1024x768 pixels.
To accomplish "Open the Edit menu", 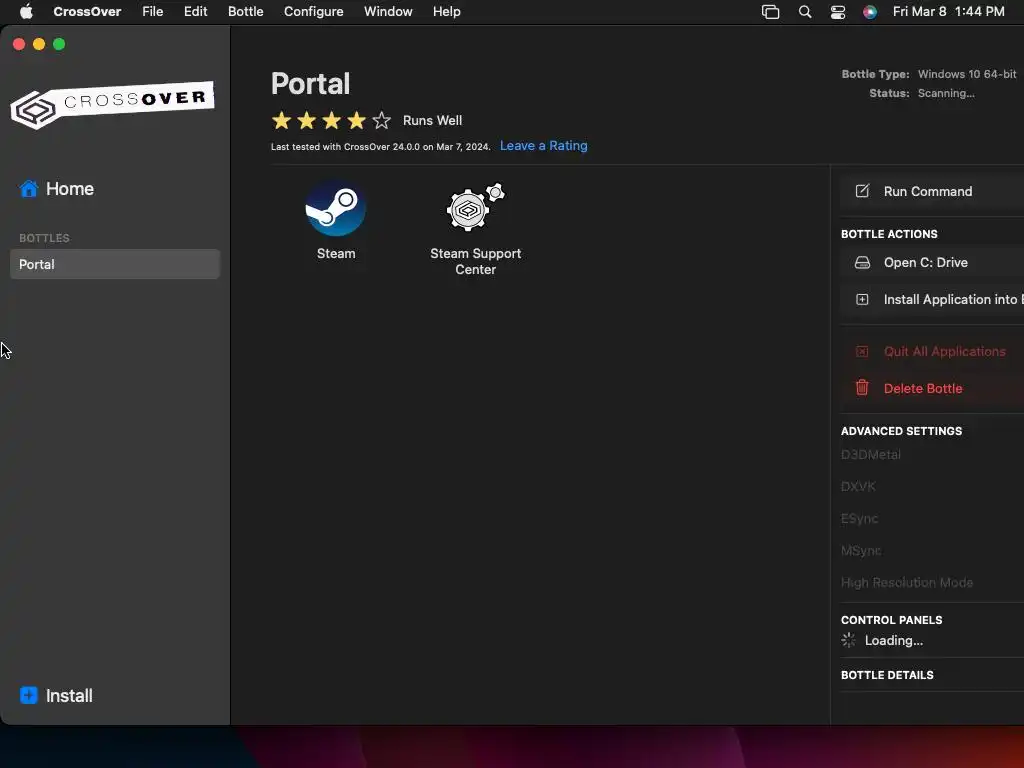I will pyautogui.click(x=195, y=12).
